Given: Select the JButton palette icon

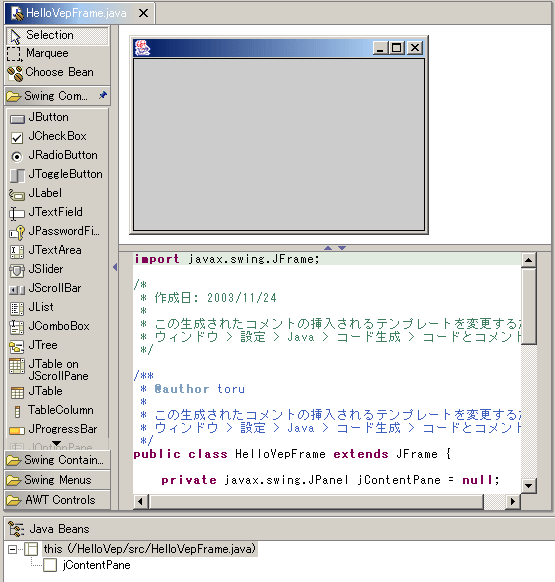Looking at the screenshot, I should (x=17, y=119).
